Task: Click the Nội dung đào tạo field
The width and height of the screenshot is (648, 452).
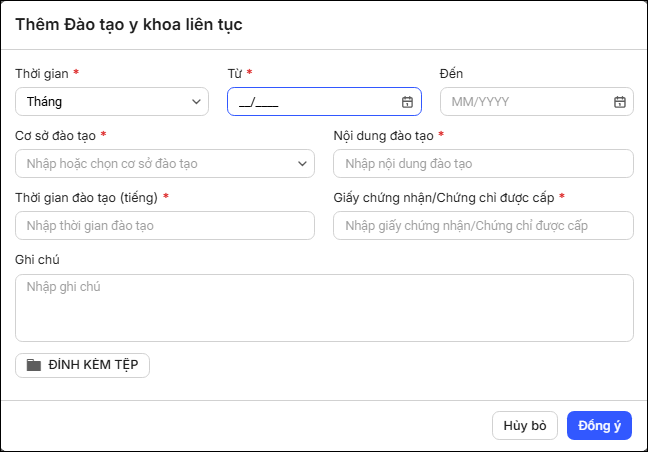Action: pos(483,164)
